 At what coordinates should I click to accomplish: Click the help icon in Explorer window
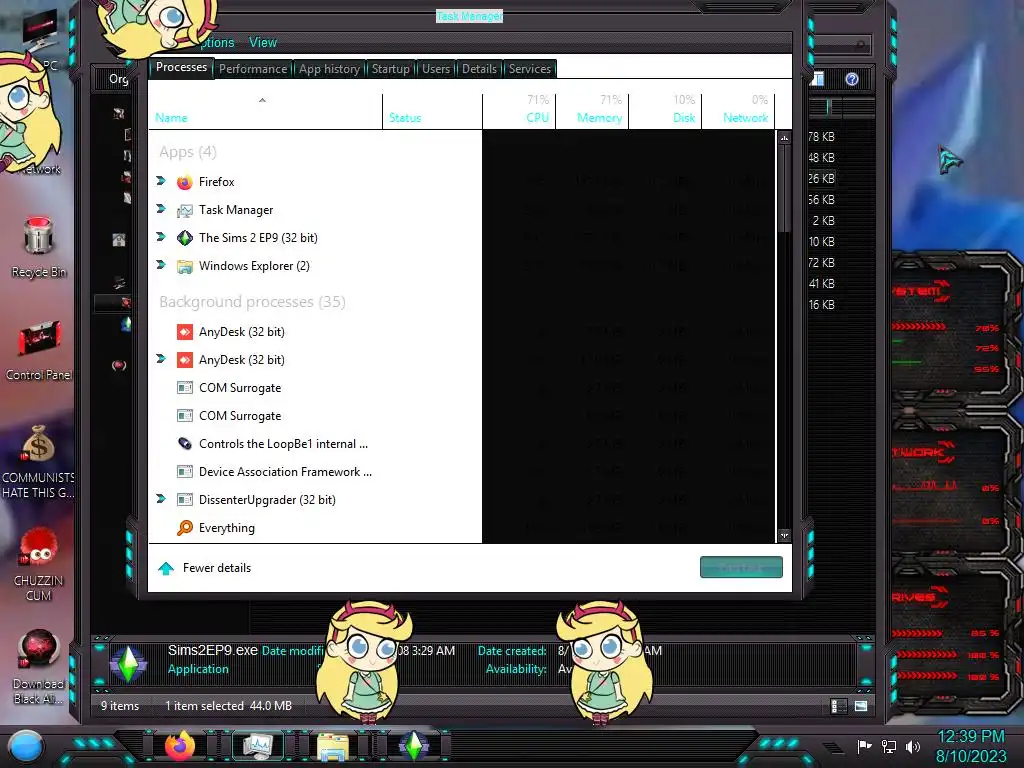(852, 79)
